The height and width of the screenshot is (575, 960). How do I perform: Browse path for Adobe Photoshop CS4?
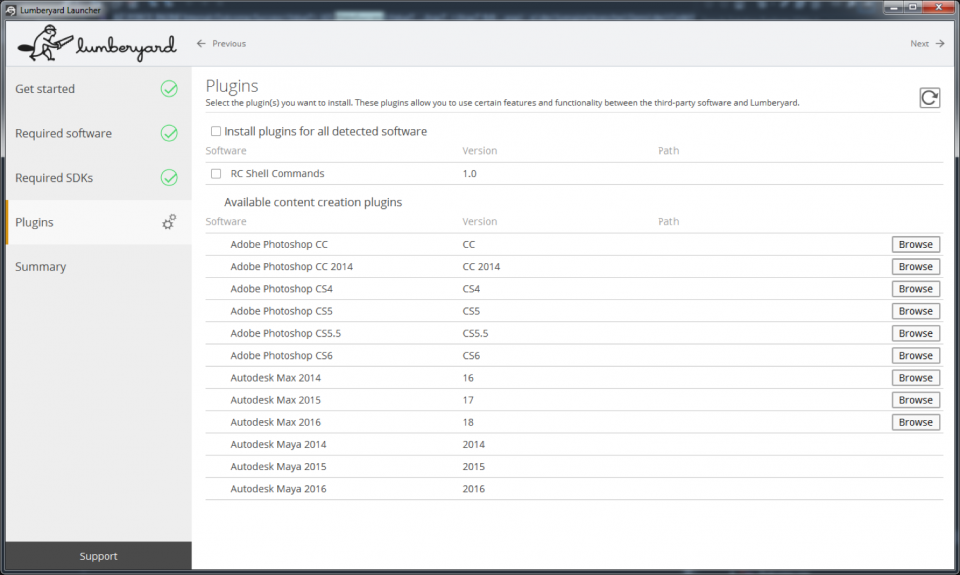pos(915,289)
